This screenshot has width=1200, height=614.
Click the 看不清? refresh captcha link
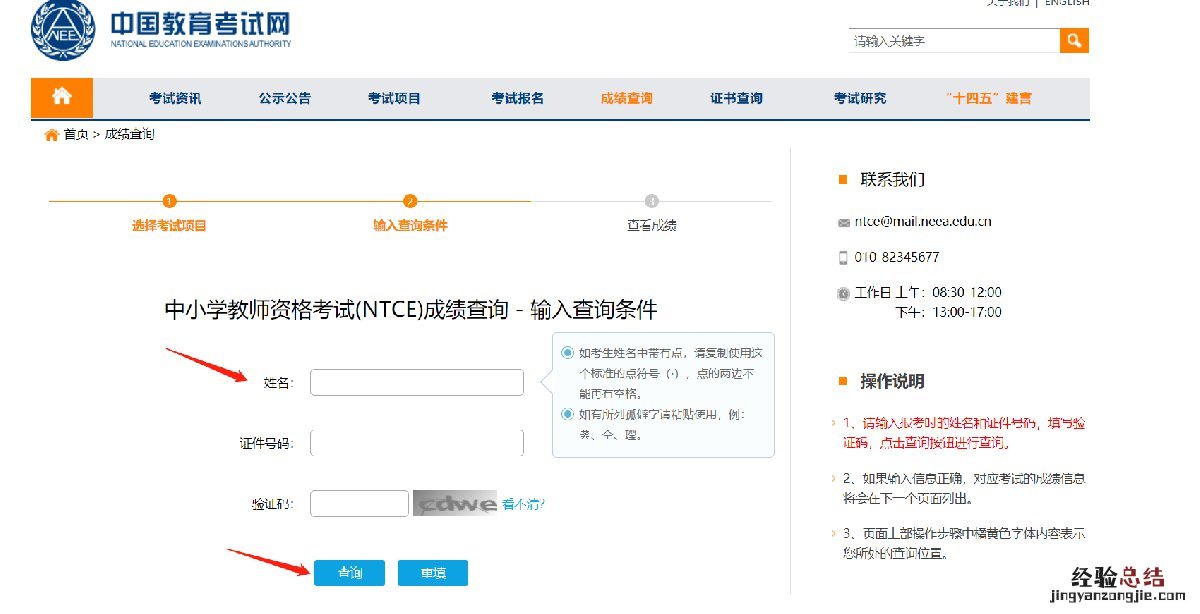click(523, 504)
